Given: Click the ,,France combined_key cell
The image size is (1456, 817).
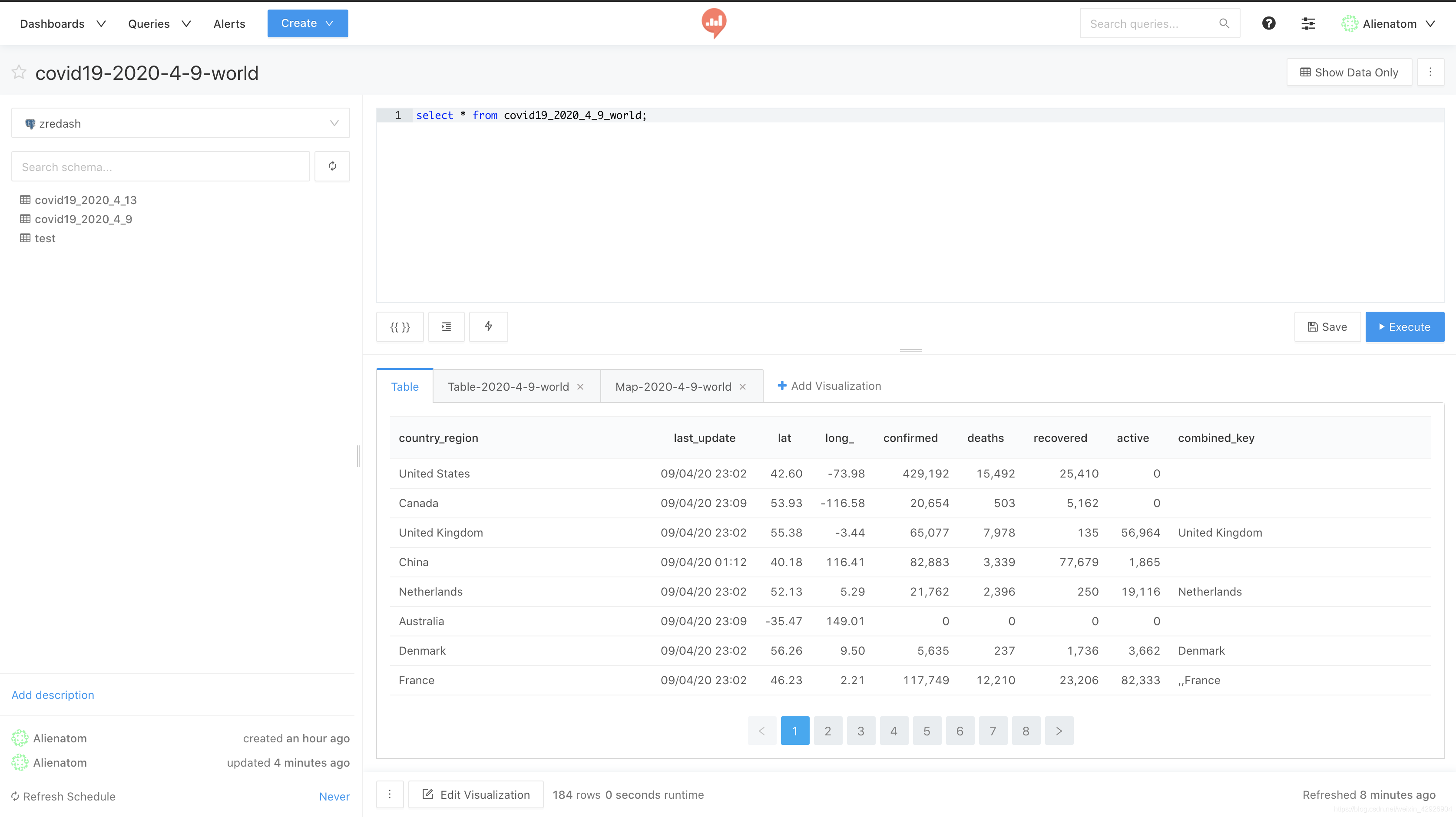Looking at the screenshot, I should pyautogui.click(x=1199, y=680).
